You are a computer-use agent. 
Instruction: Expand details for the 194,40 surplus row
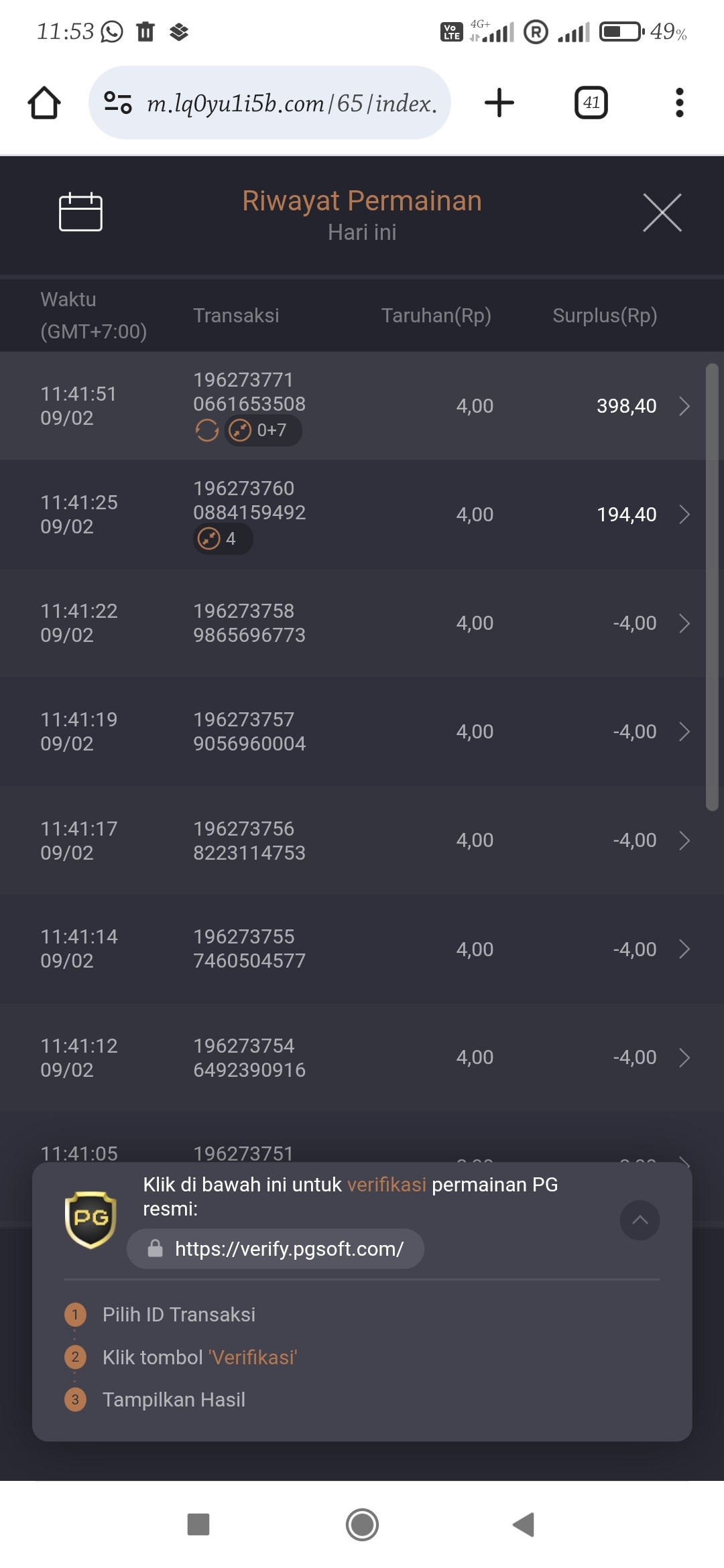coord(684,515)
